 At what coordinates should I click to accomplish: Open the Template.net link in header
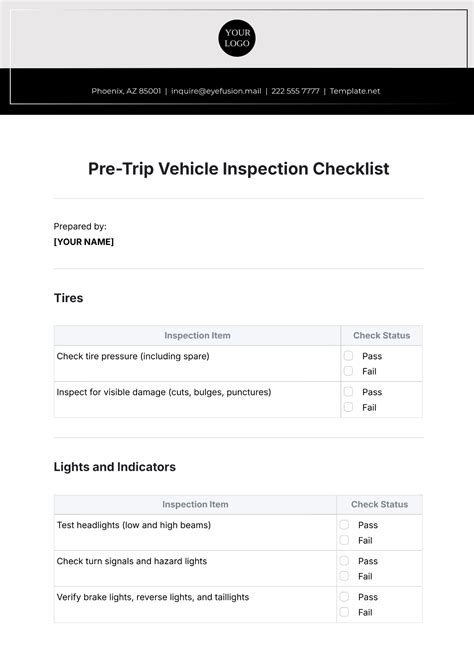[x=355, y=91]
